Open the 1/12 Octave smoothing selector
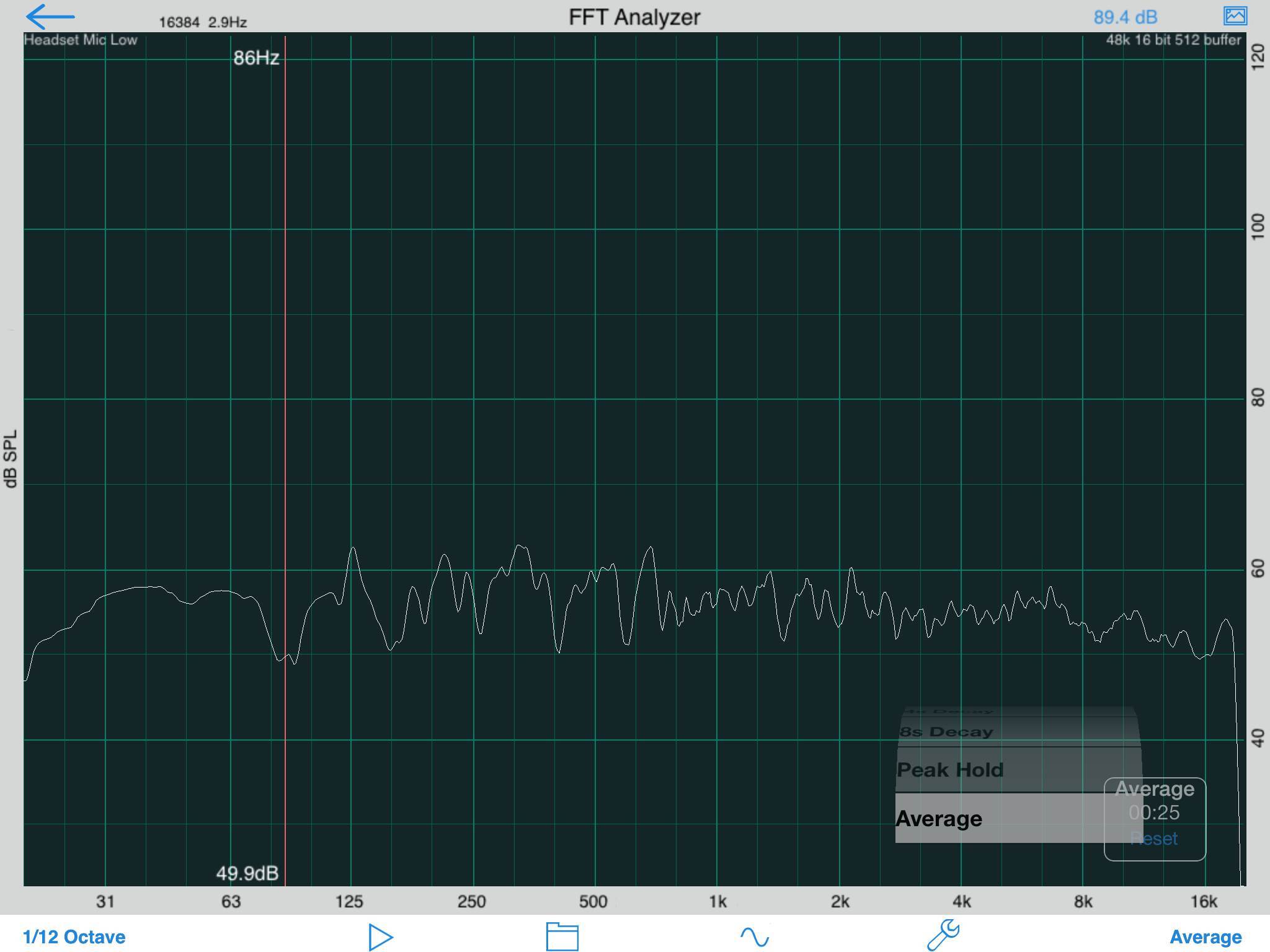The width and height of the screenshot is (1270, 952). point(74,937)
